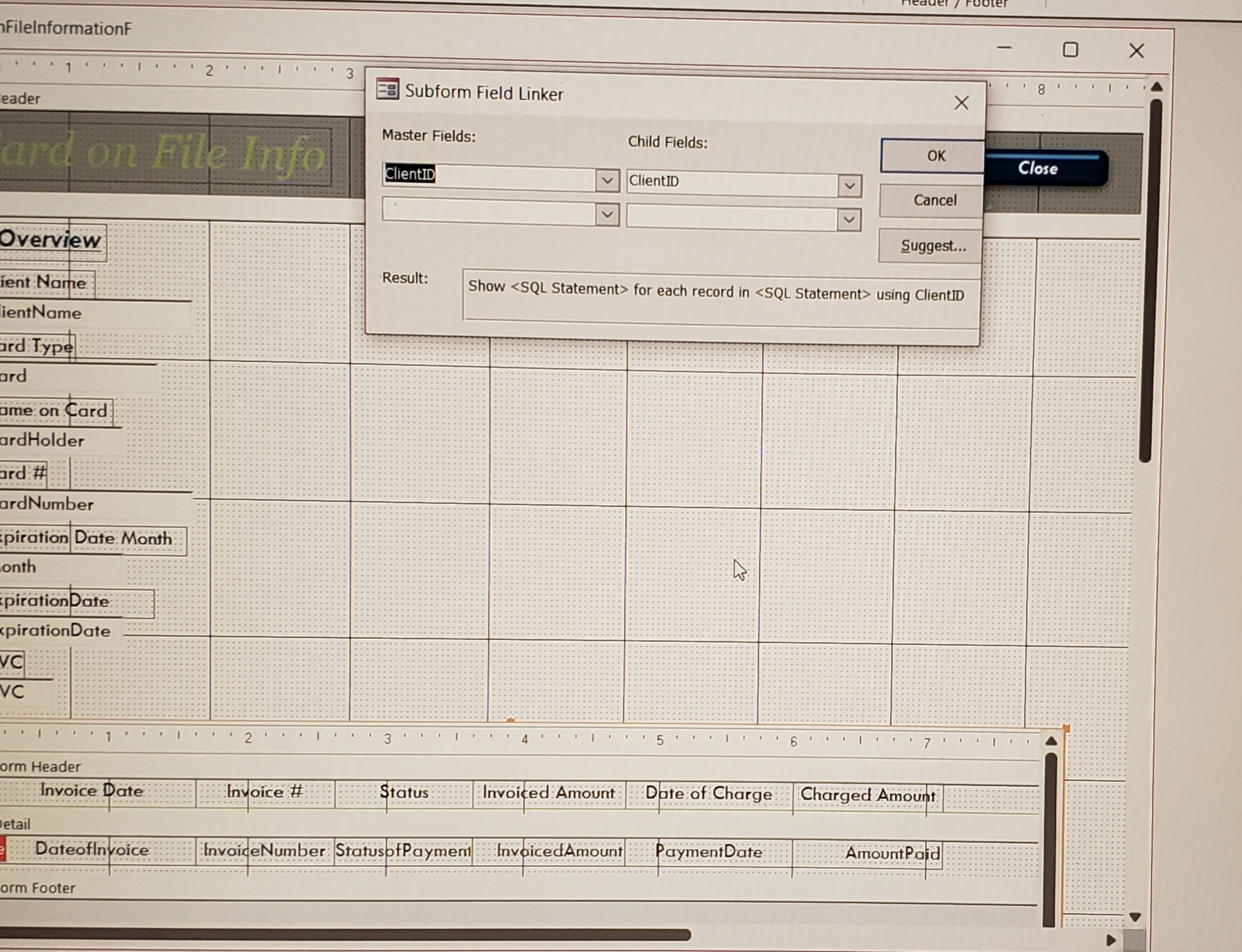Click the ClientID child field box
The height and width of the screenshot is (952, 1242).
pyautogui.click(x=732, y=183)
